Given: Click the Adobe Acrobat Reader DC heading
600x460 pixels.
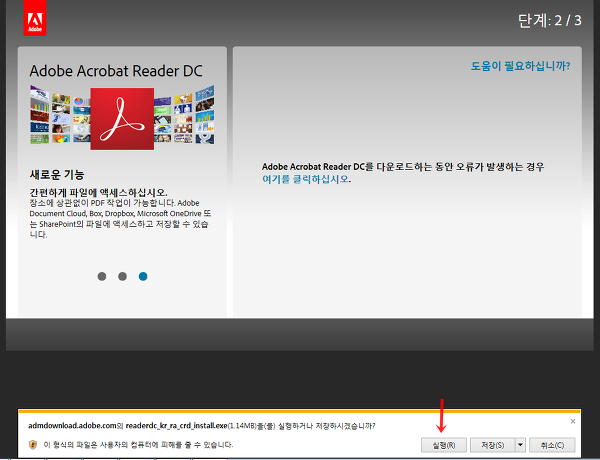Looking at the screenshot, I should (x=116, y=71).
